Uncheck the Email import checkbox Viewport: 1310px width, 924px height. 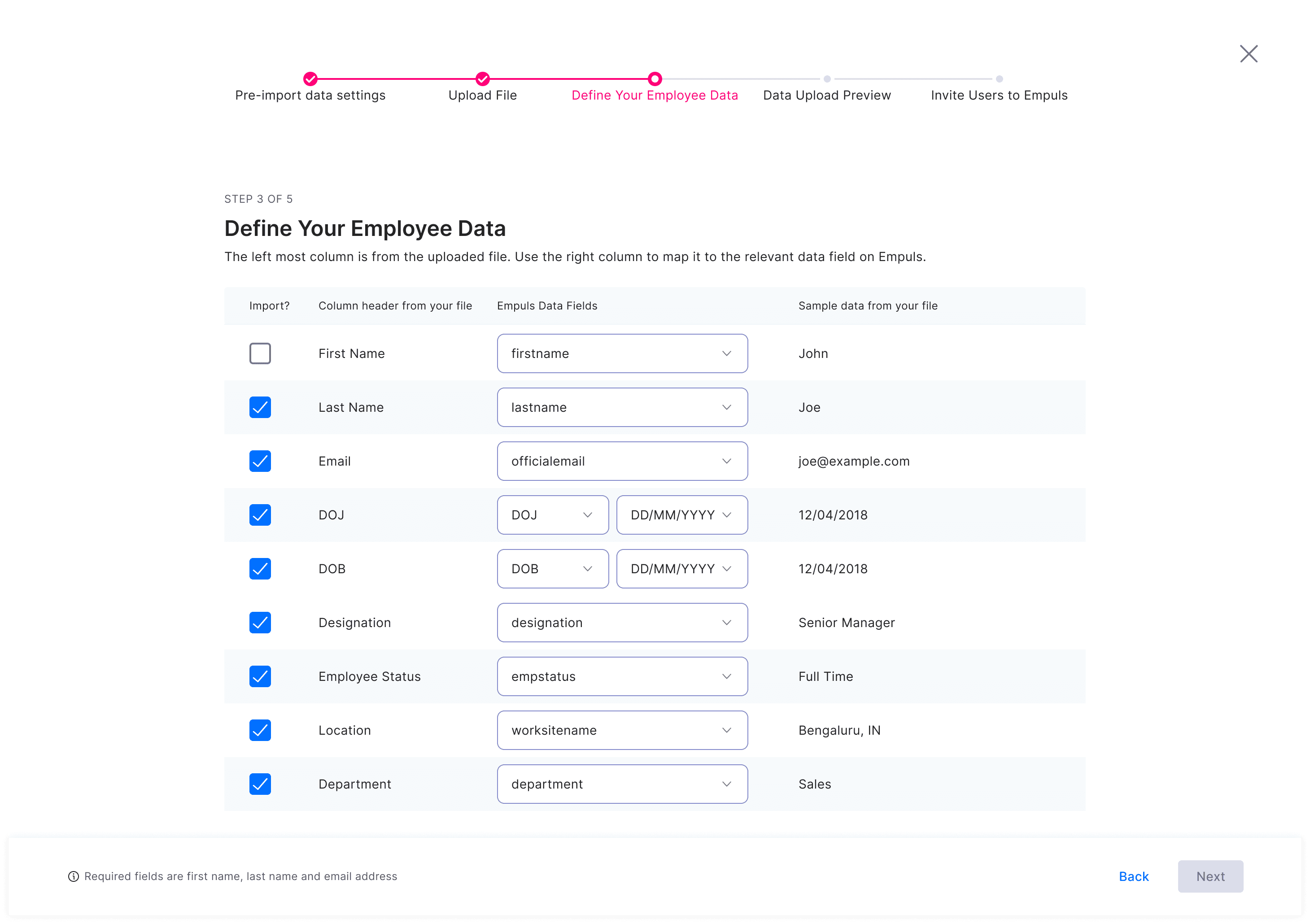260,461
